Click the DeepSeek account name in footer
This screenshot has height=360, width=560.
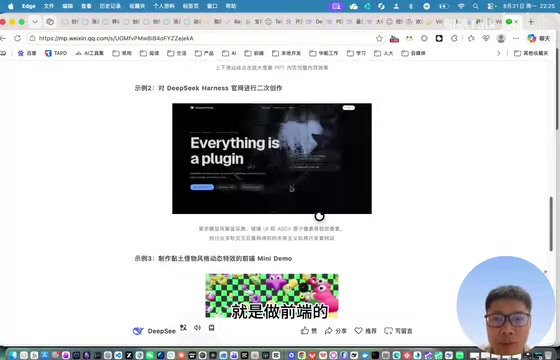(161, 331)
